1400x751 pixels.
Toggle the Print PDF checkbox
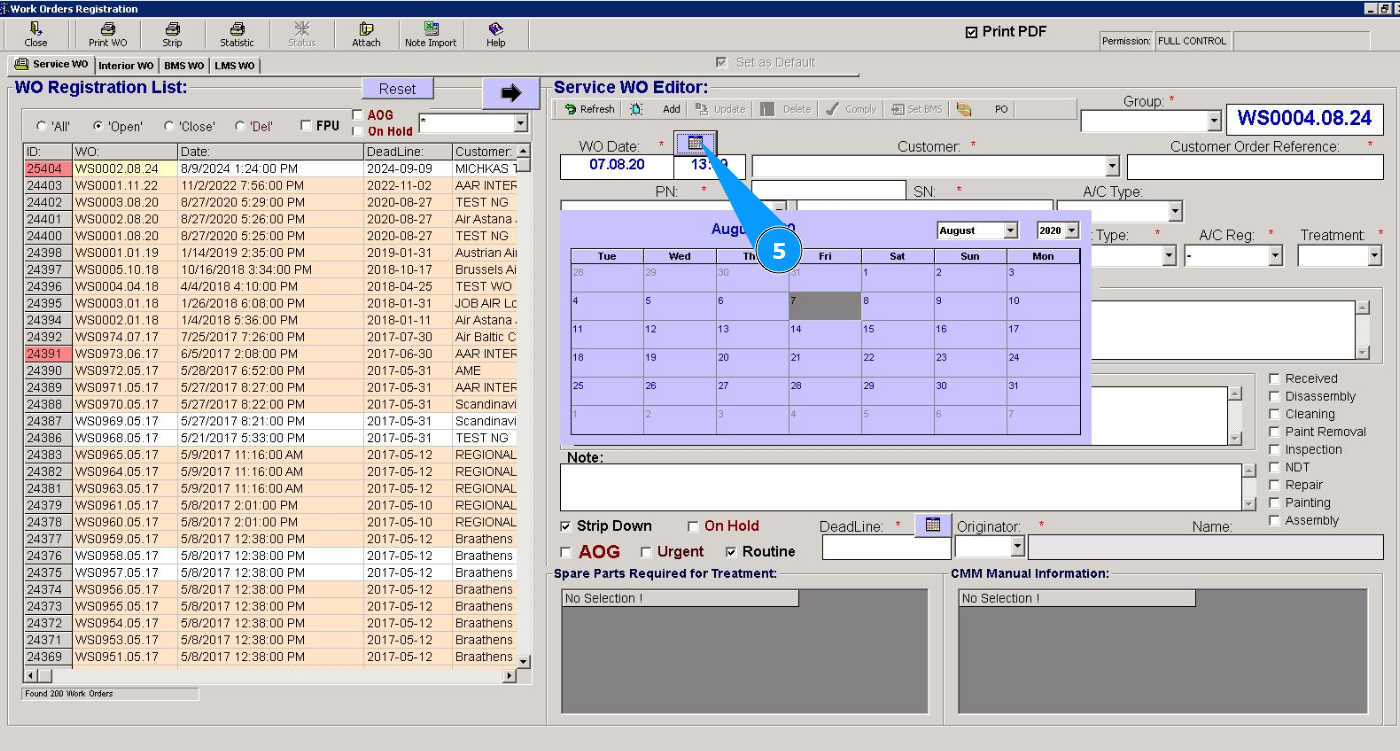pyautogui.click(x=971, y=32)
